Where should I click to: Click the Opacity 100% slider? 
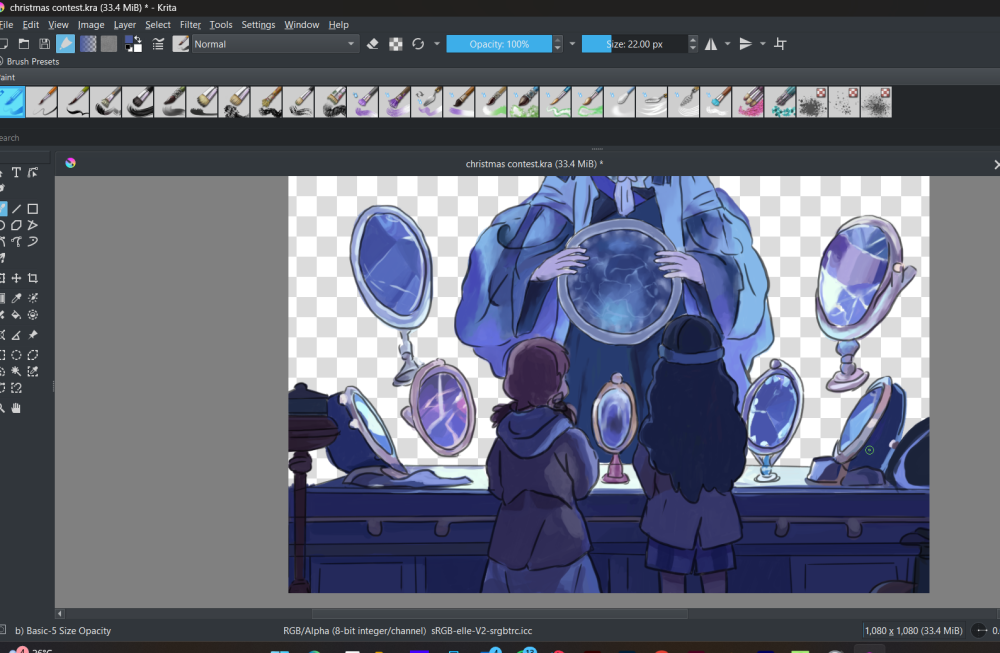click(499, 44)
